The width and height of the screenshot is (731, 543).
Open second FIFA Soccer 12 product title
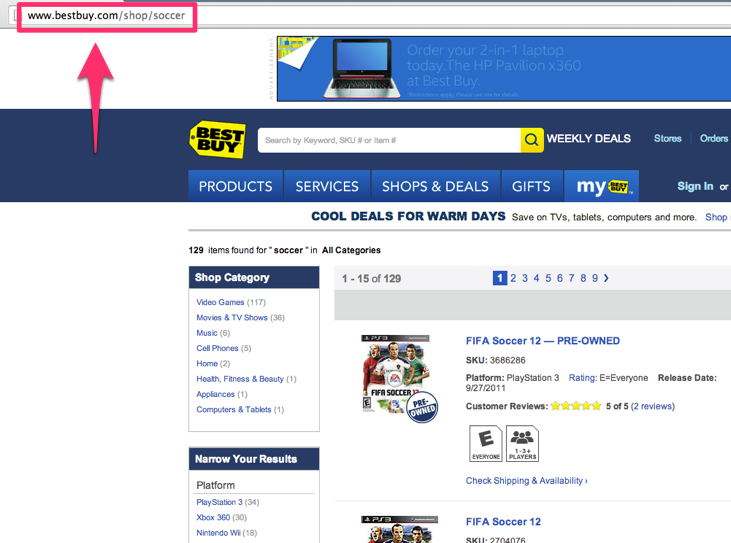[503, 522]
